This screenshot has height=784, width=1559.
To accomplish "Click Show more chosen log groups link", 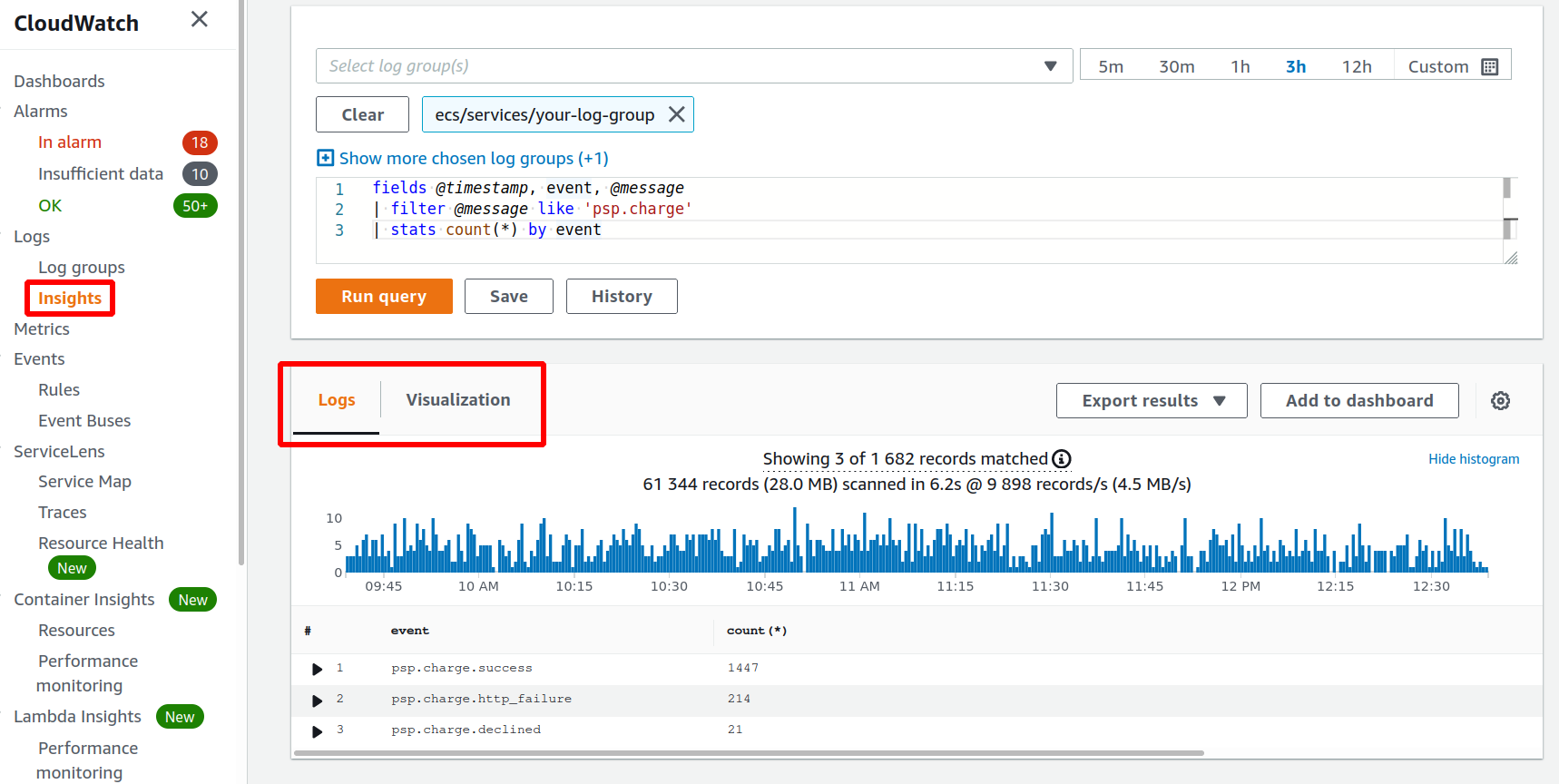I will click(474, 158).
